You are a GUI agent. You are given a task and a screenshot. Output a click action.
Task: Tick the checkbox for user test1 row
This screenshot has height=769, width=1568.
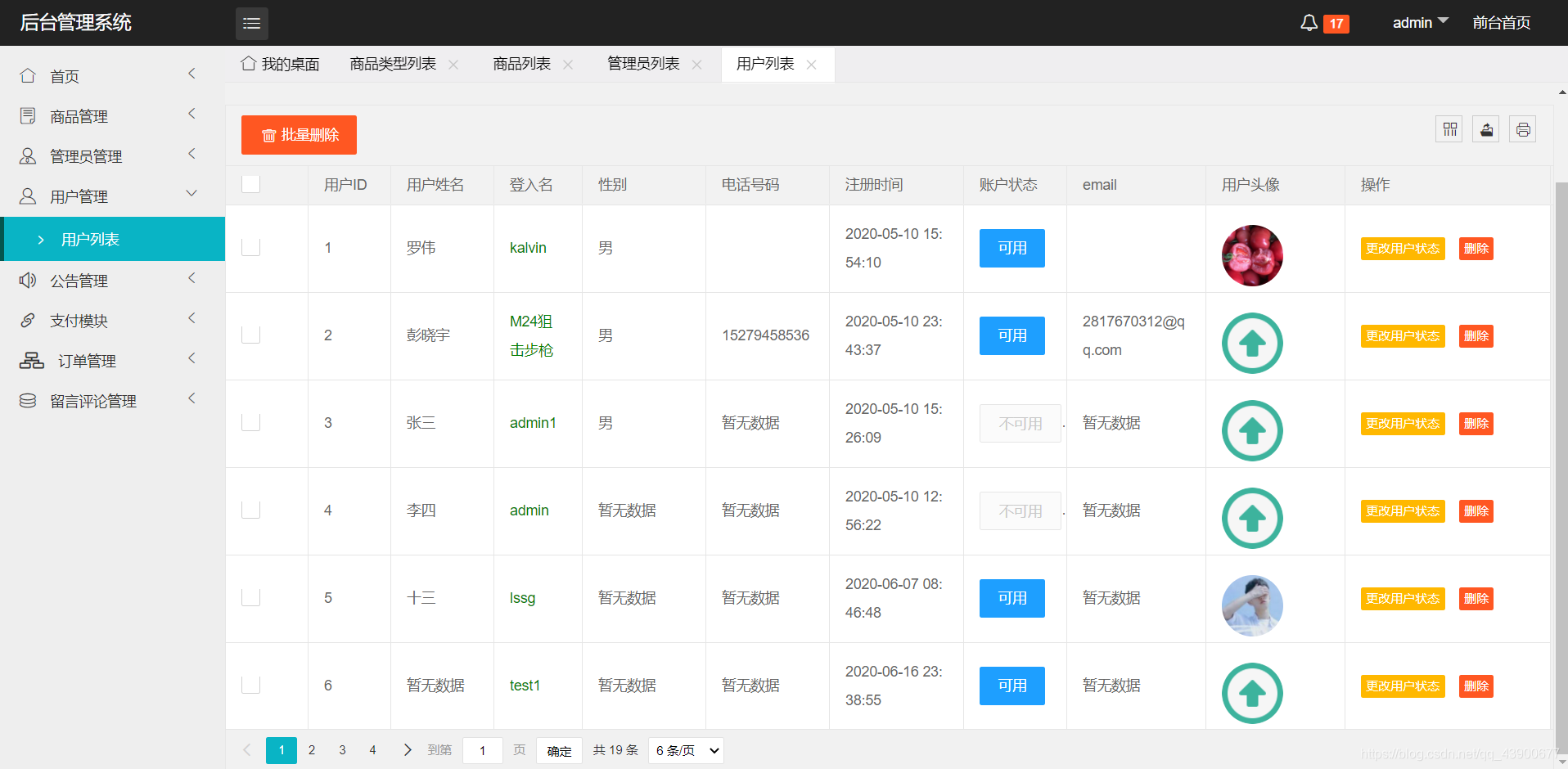tap(251, 685)
